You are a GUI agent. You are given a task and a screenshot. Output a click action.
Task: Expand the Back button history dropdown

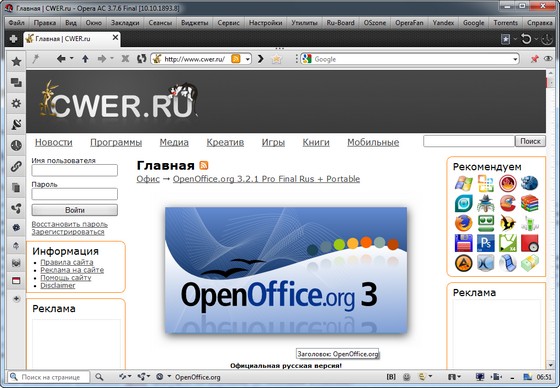pyautogui.click(x=71, y=58)
